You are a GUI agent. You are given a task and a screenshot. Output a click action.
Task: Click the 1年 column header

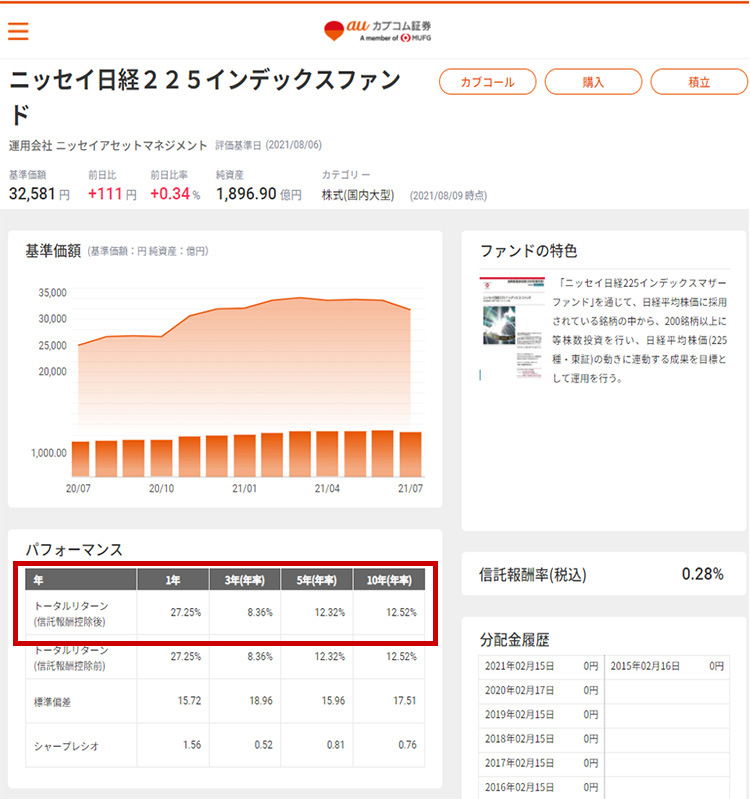pos(173,580)
